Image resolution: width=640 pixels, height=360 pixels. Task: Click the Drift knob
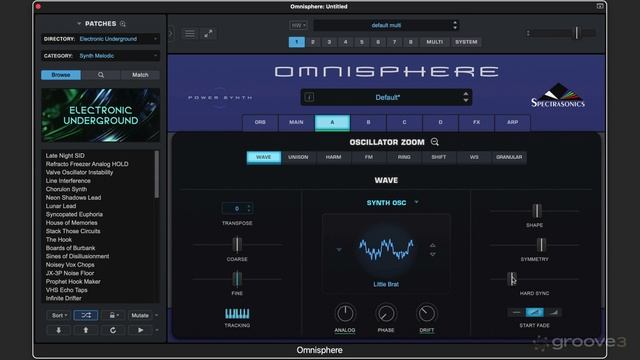point(427,313)
